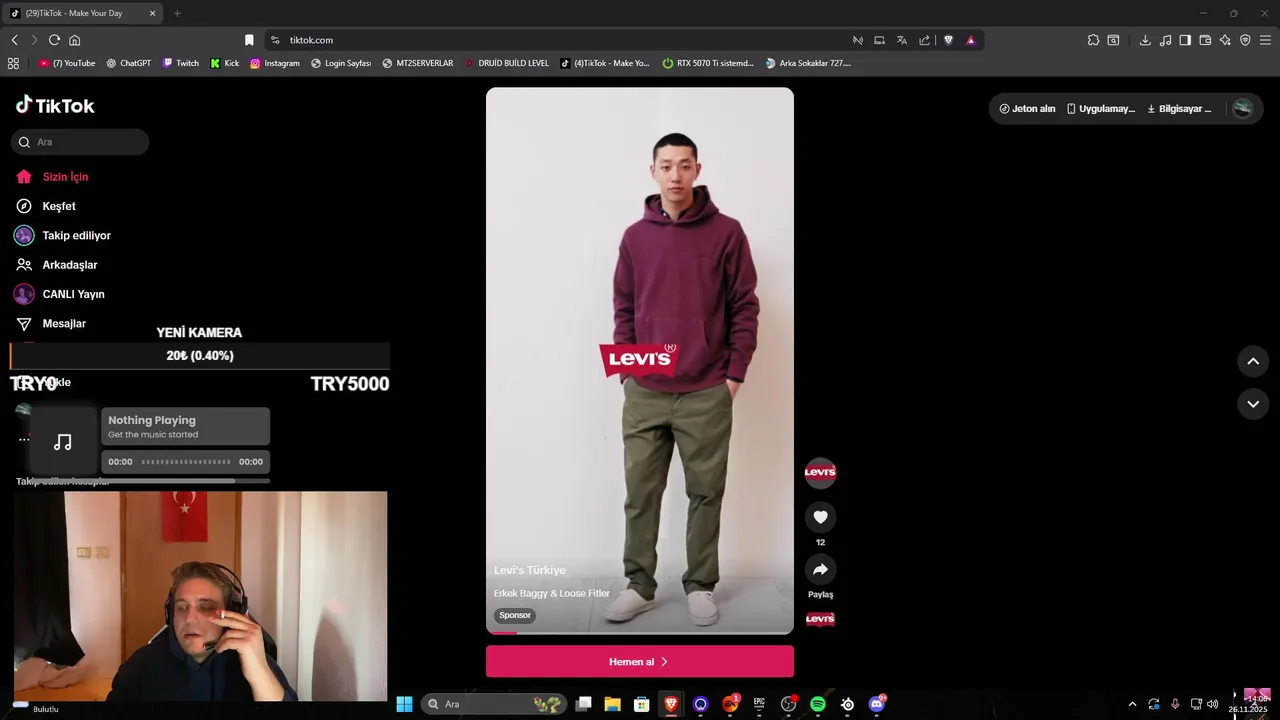Click the video progress bar

[x=640, y=632]
